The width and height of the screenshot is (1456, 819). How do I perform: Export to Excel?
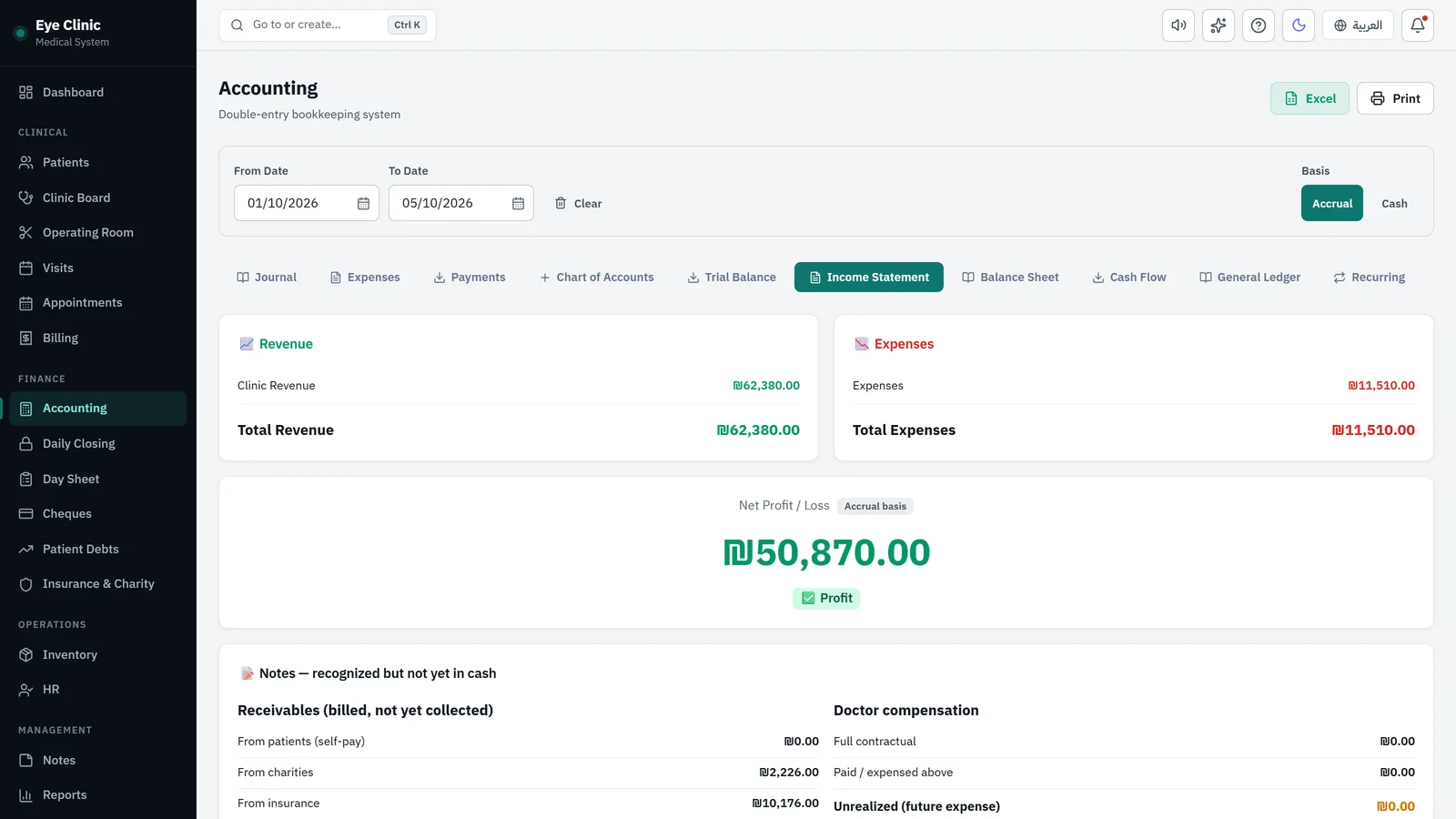point(1309,98)
